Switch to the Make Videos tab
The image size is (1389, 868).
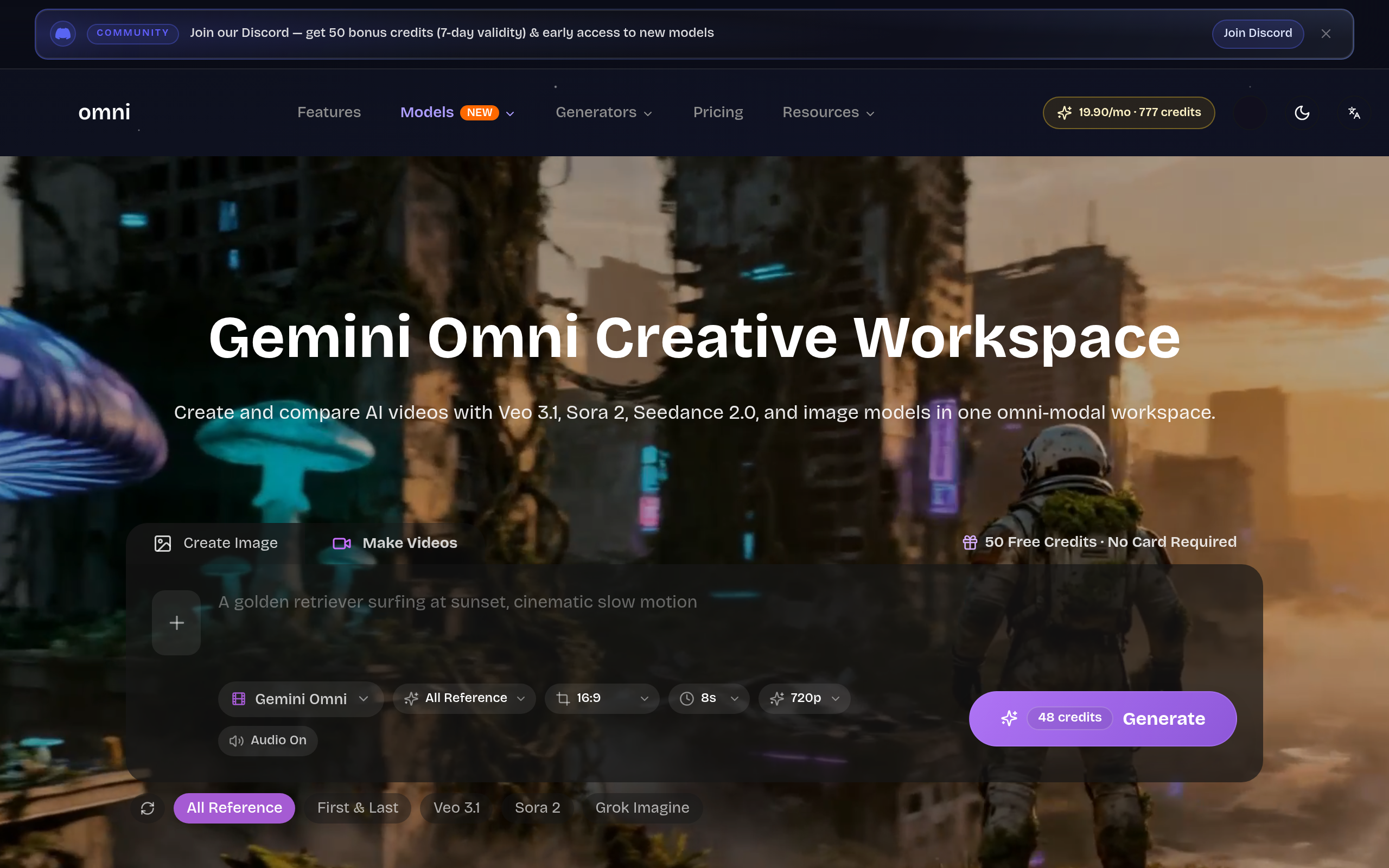[x=395, y=543]
